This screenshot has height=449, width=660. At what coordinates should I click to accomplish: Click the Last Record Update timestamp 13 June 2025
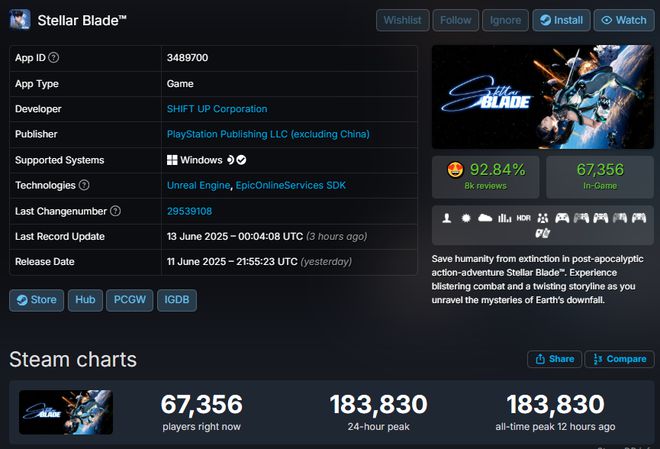pyautogui.click(x=235, y=236)
